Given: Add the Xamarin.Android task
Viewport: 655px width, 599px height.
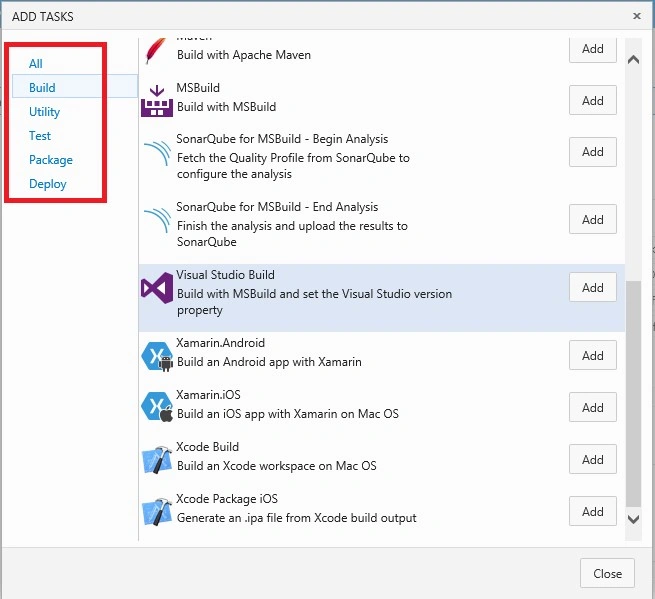Looking at the screenshot, I should 592,355.
